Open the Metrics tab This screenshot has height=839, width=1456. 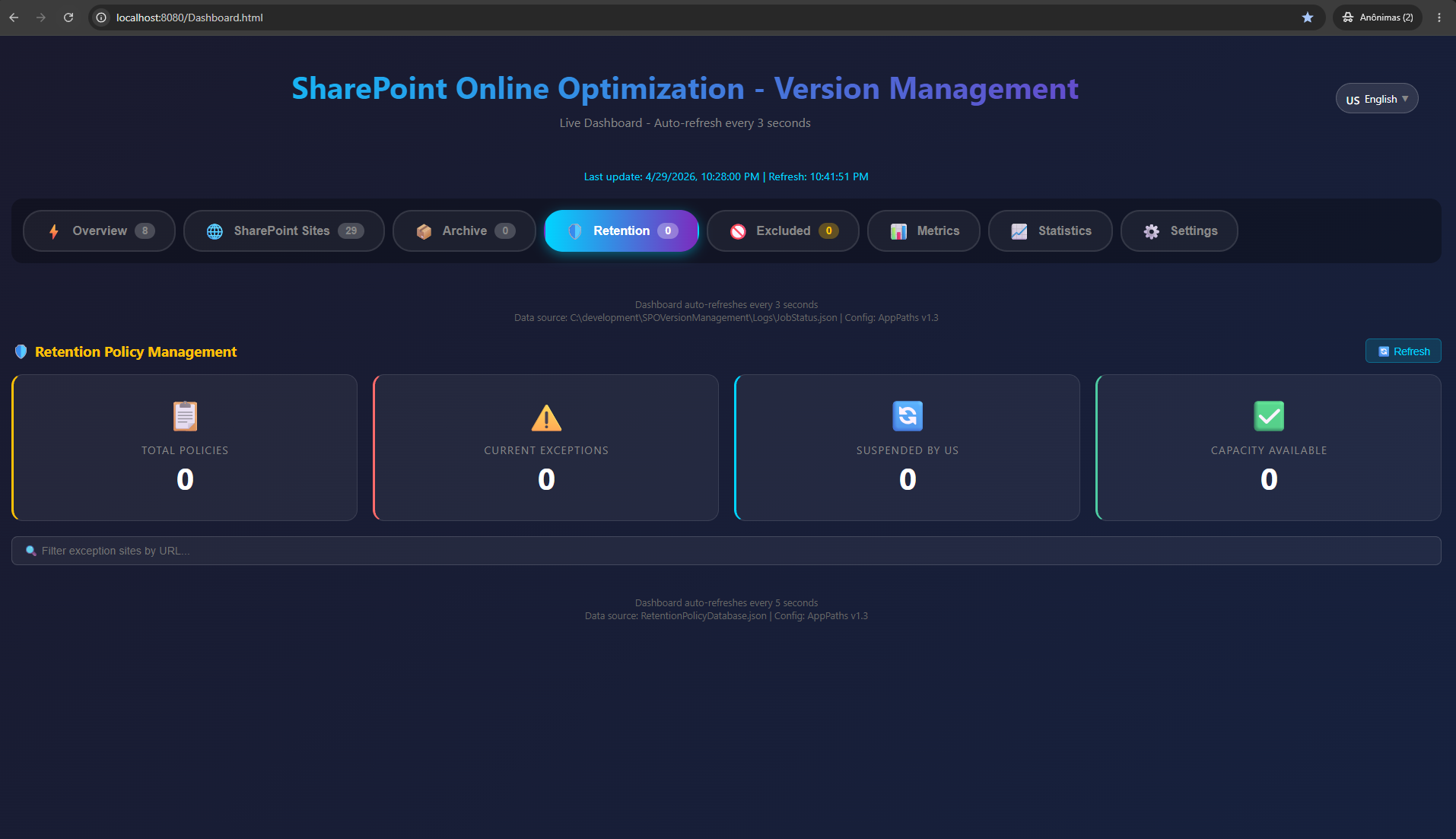point(924,230)
